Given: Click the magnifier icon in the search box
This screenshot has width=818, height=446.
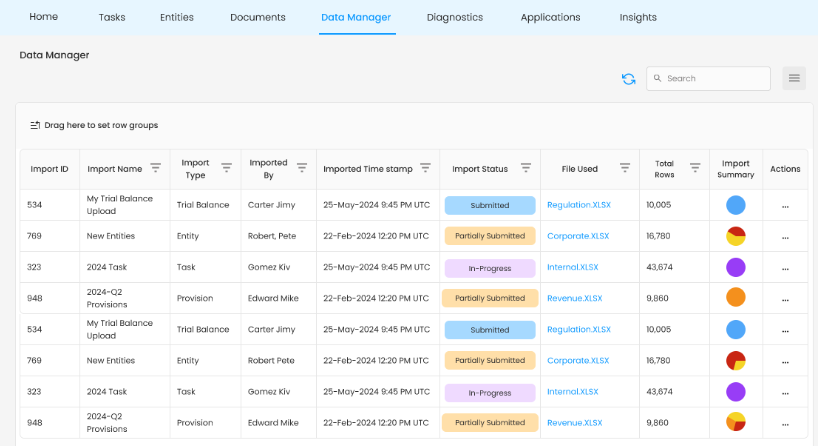Looking at the screenshot, I should [x=657, y=78].
